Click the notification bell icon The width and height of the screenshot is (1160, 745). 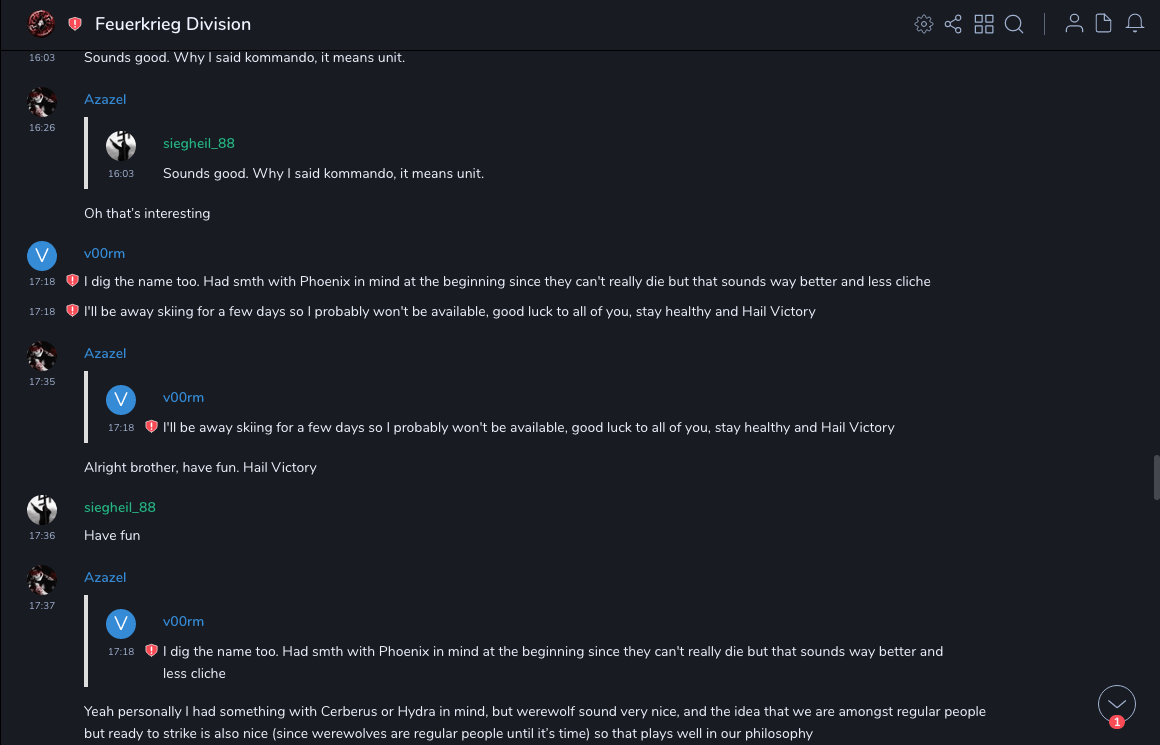(1135, 24)
